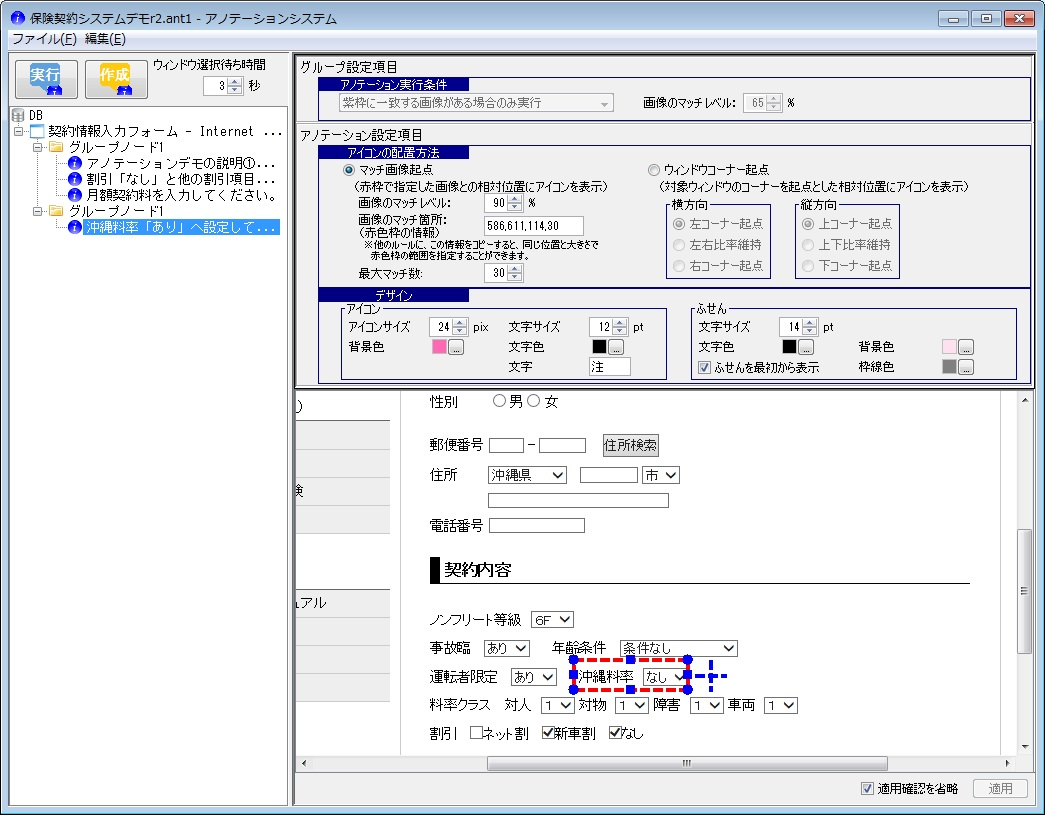The height and width of the screenshot is (815, 1045).
Task: Click the icon 文字 text field
Action: point(610,367)
